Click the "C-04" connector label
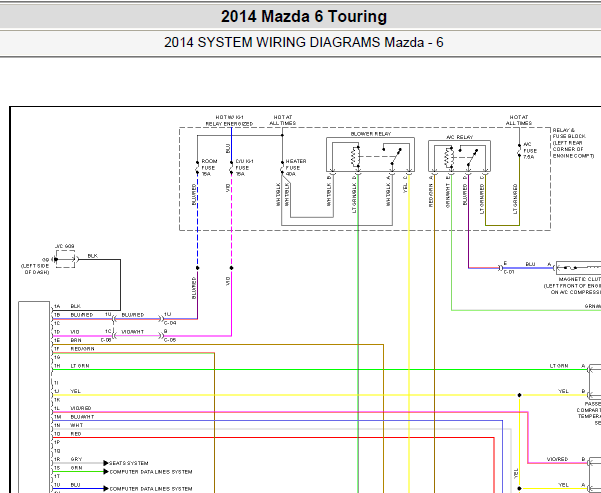The width and height of the screenshot is (601, 493). tap(170, 323)
